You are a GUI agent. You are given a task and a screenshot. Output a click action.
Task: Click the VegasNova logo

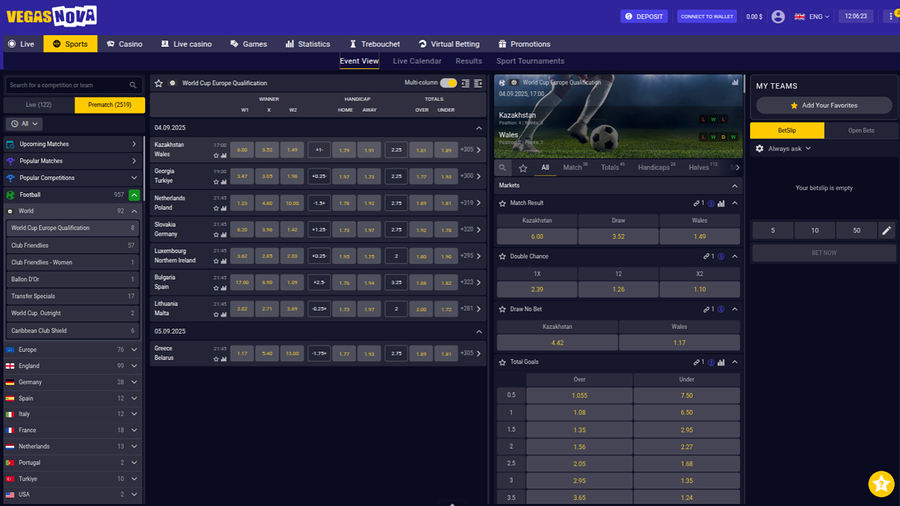coord(52,16)
